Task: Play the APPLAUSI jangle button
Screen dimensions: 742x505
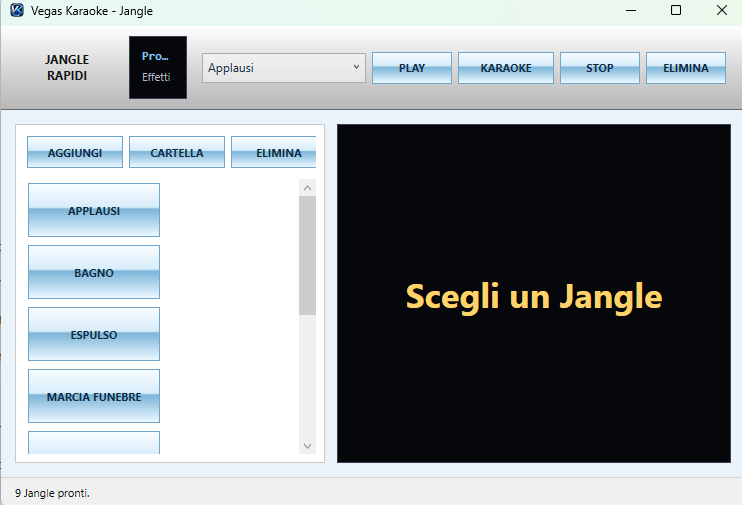Action: click(x=94, y=210)
